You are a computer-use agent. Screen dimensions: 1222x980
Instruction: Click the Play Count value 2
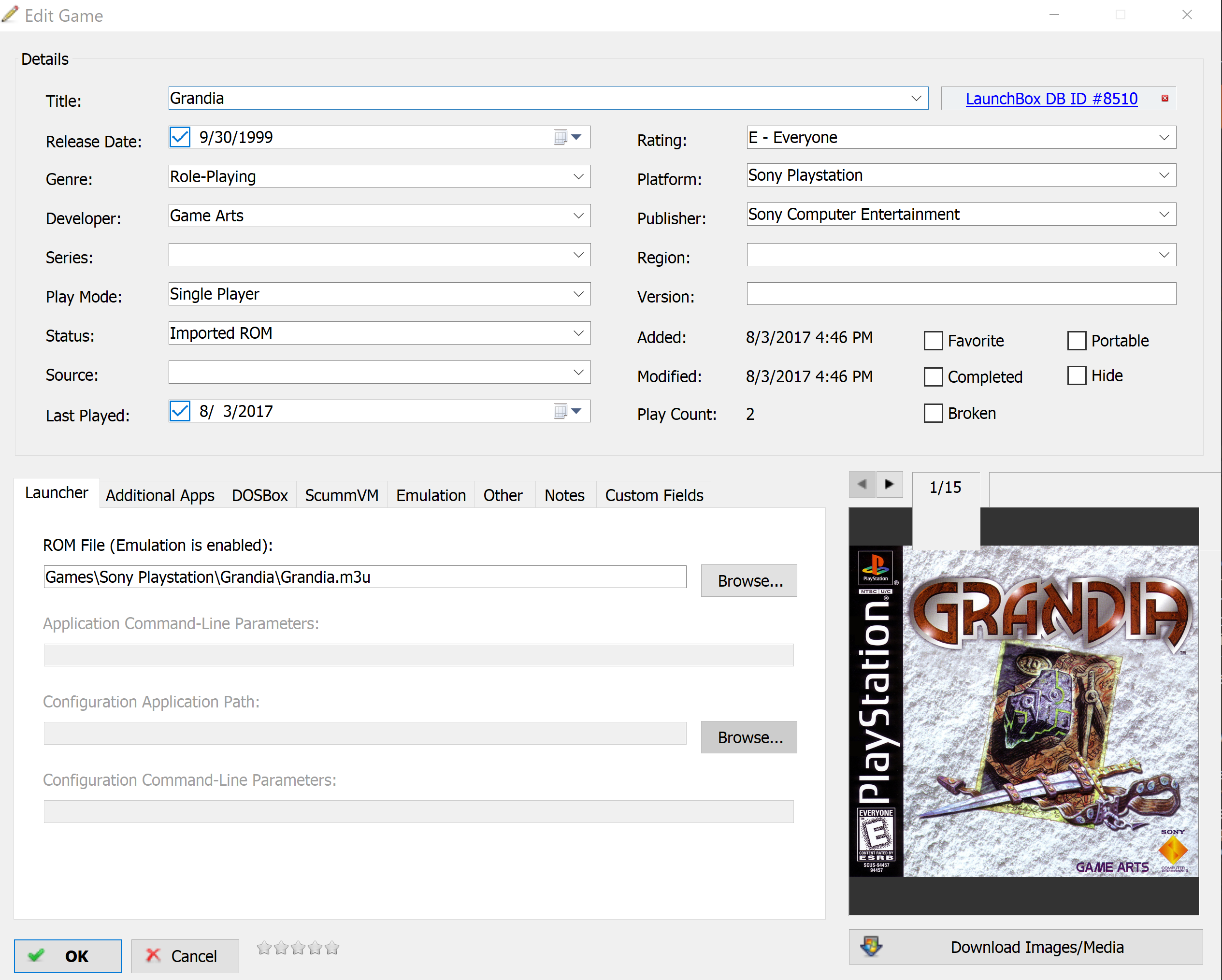coord(750,414)
